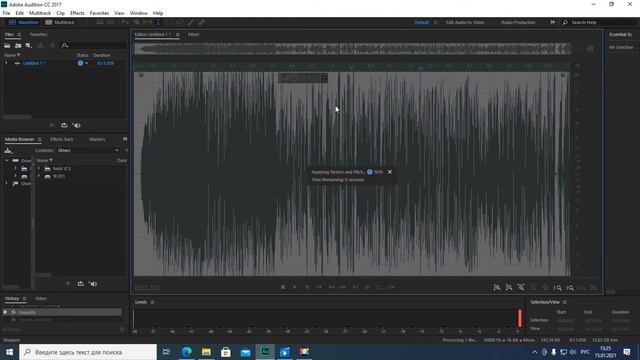
Task: Delete history state trash icon
Action: click(122, 329)
